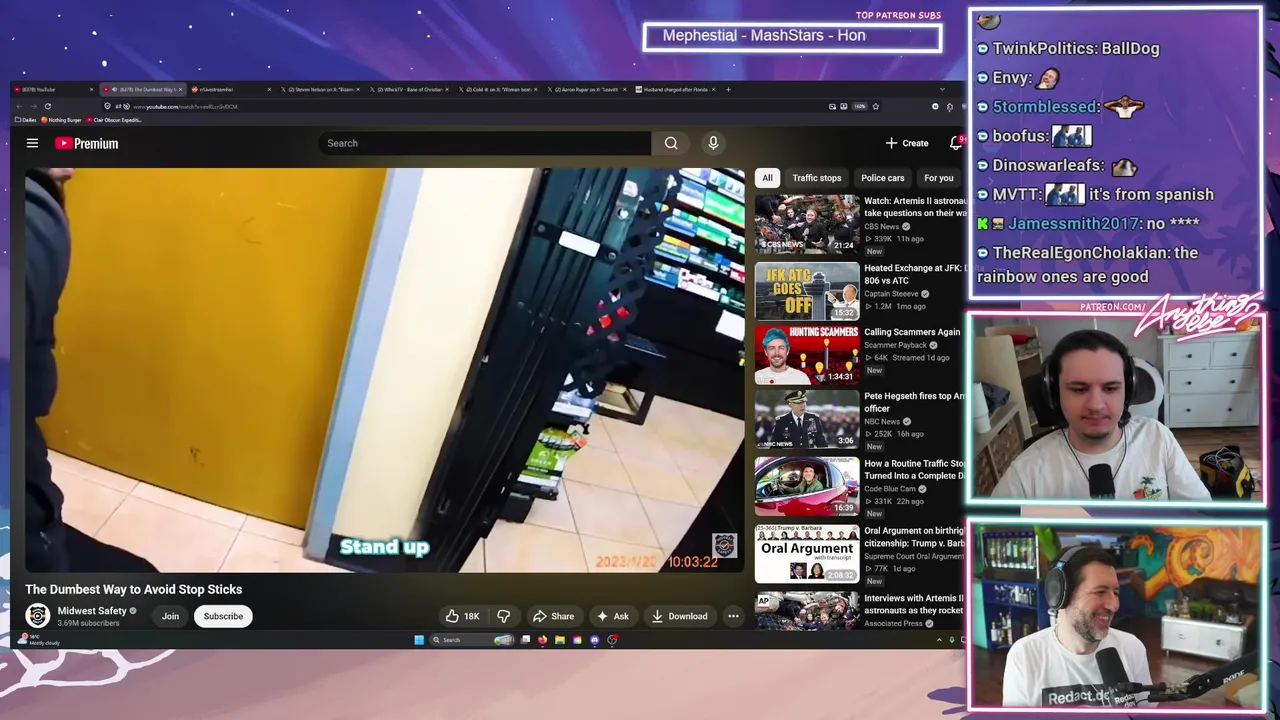Open a new browser tab
Screen dimensions: 1280x720
[728, 89]
